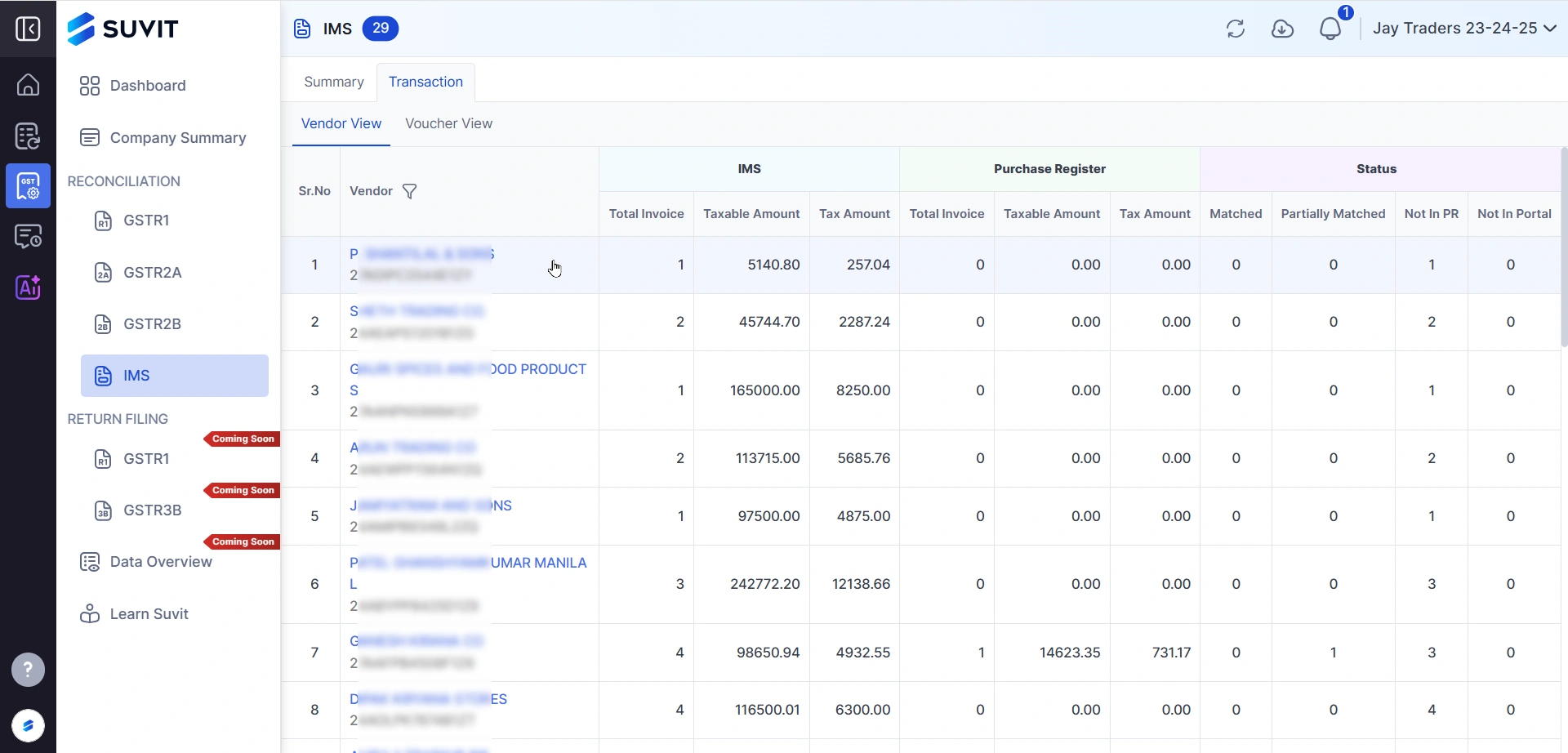
Task: Click the cloud download icon
Action: [1282, 29]
